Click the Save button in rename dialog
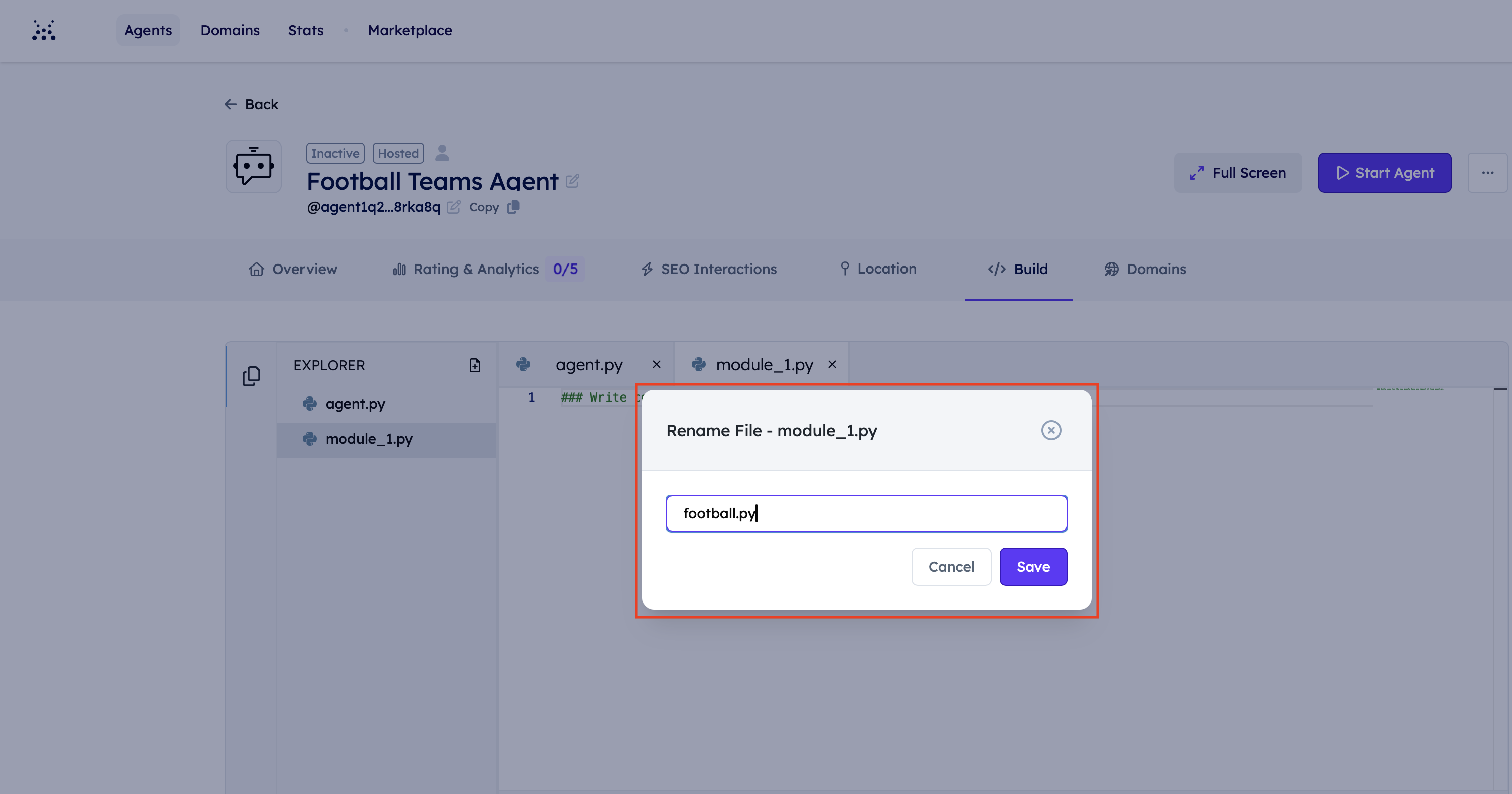1512x794 pixels. click(x=1033, y=567)
